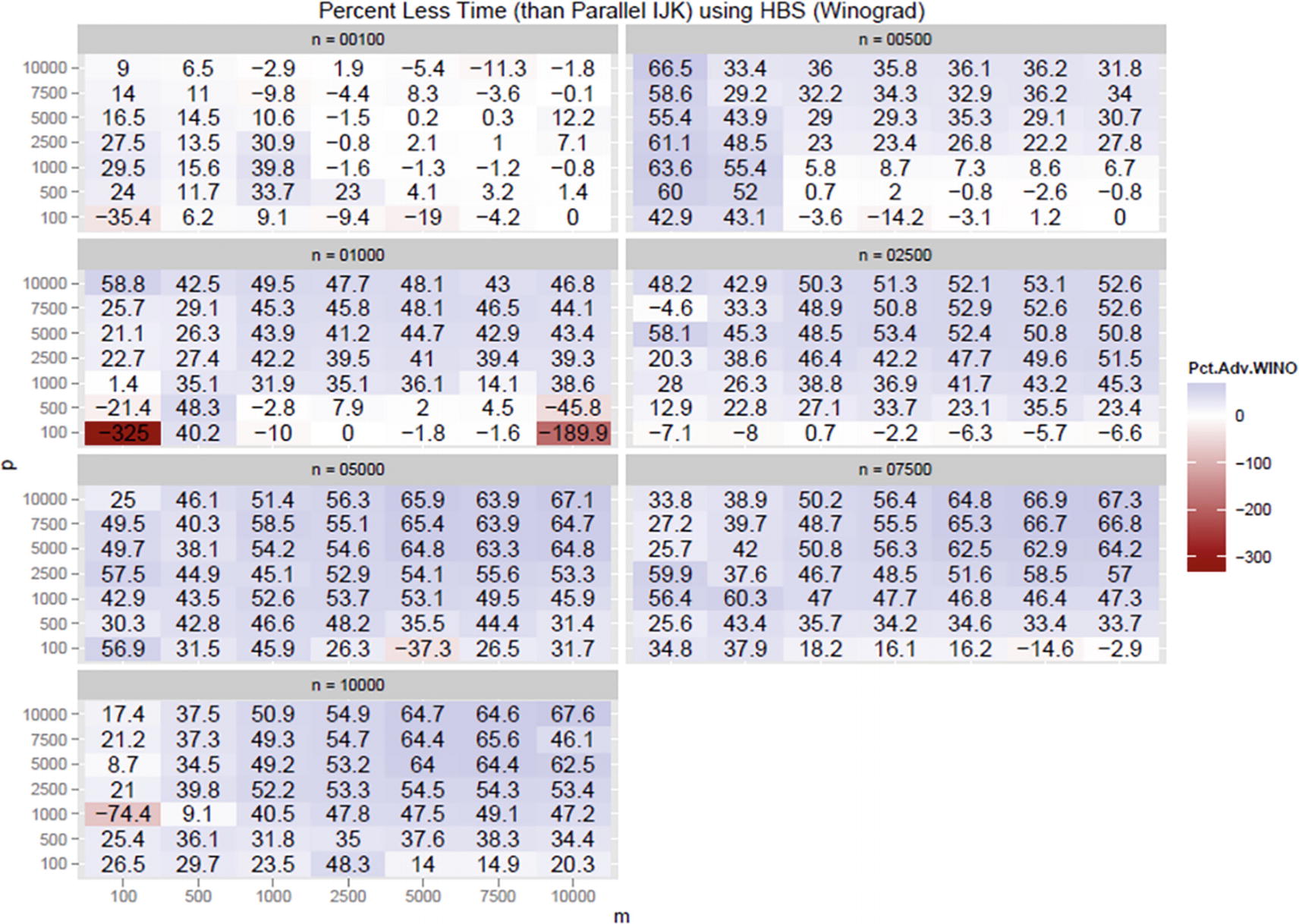Click the legend label '-100'
This screenshot has width=1299, height=924.
coord(1252,463)
